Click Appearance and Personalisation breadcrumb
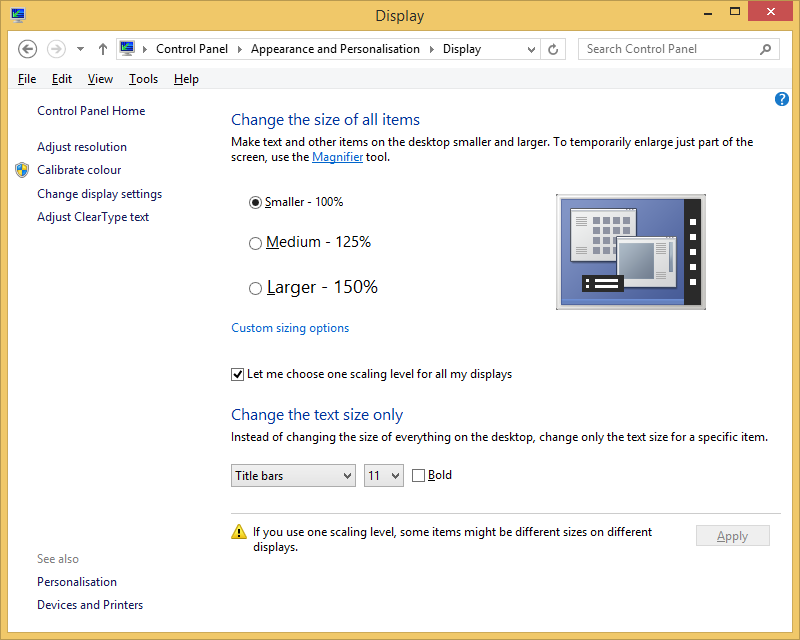 335,49
